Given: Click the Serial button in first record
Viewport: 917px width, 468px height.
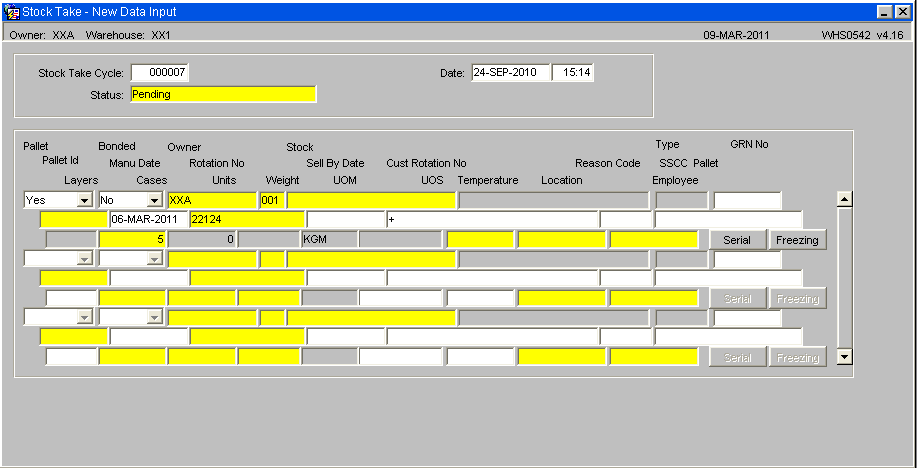Looking at the screenshot, I should pos(737,240).
